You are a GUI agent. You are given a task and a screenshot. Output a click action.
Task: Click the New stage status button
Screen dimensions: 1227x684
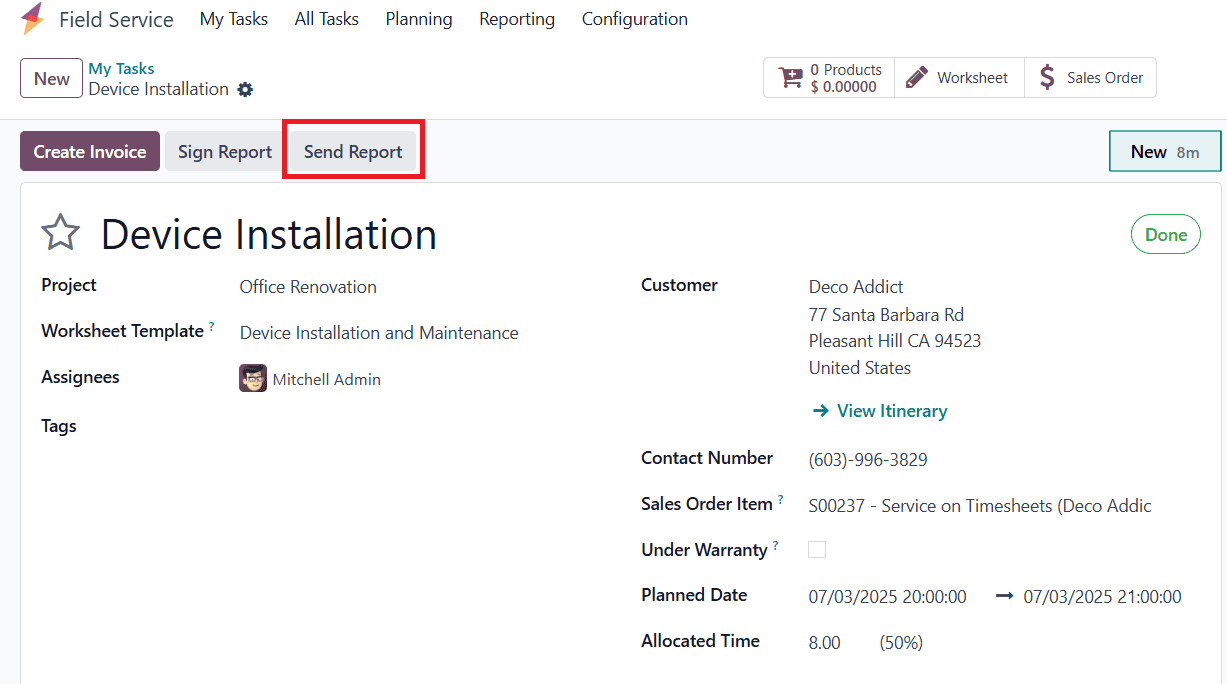point(1165,152)
